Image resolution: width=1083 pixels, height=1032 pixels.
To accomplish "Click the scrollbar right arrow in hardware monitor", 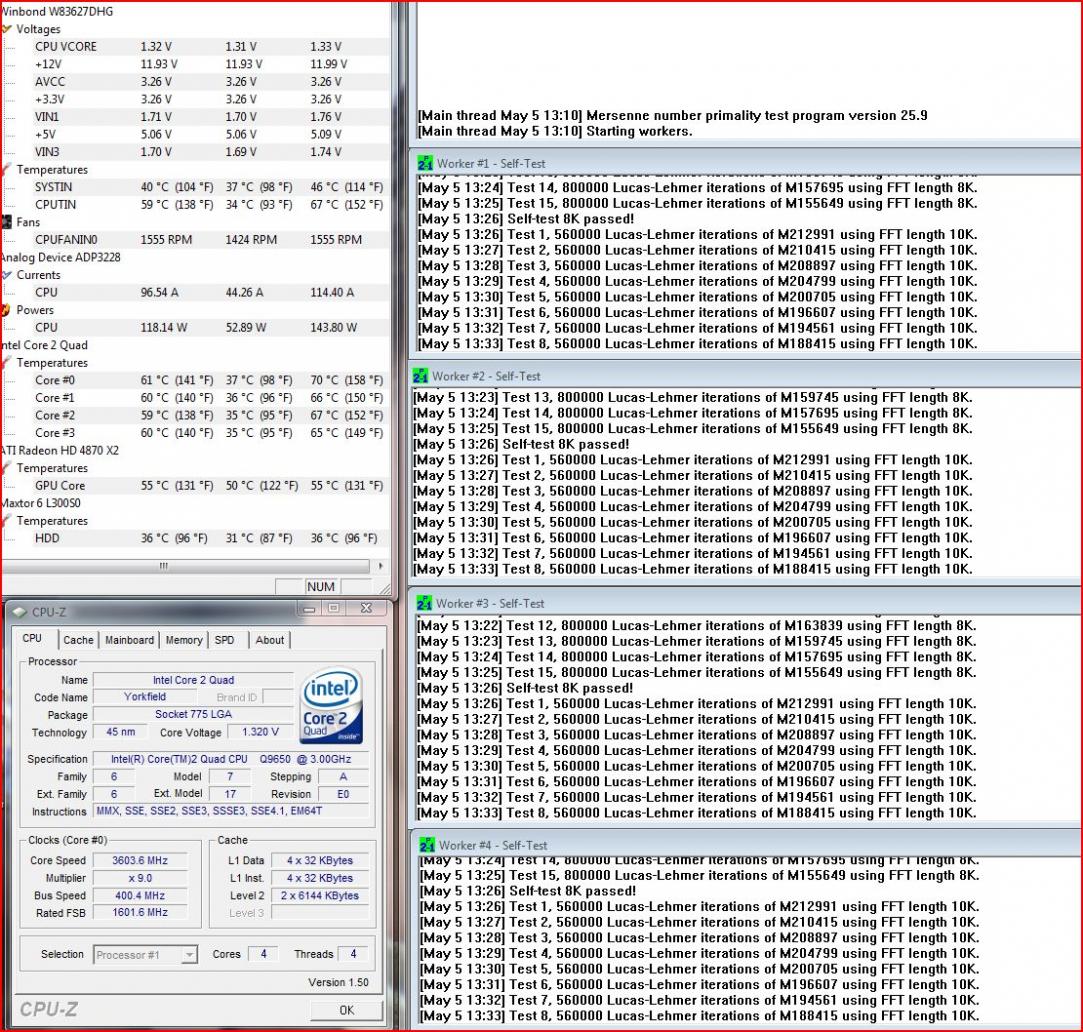I will point(380,566).
